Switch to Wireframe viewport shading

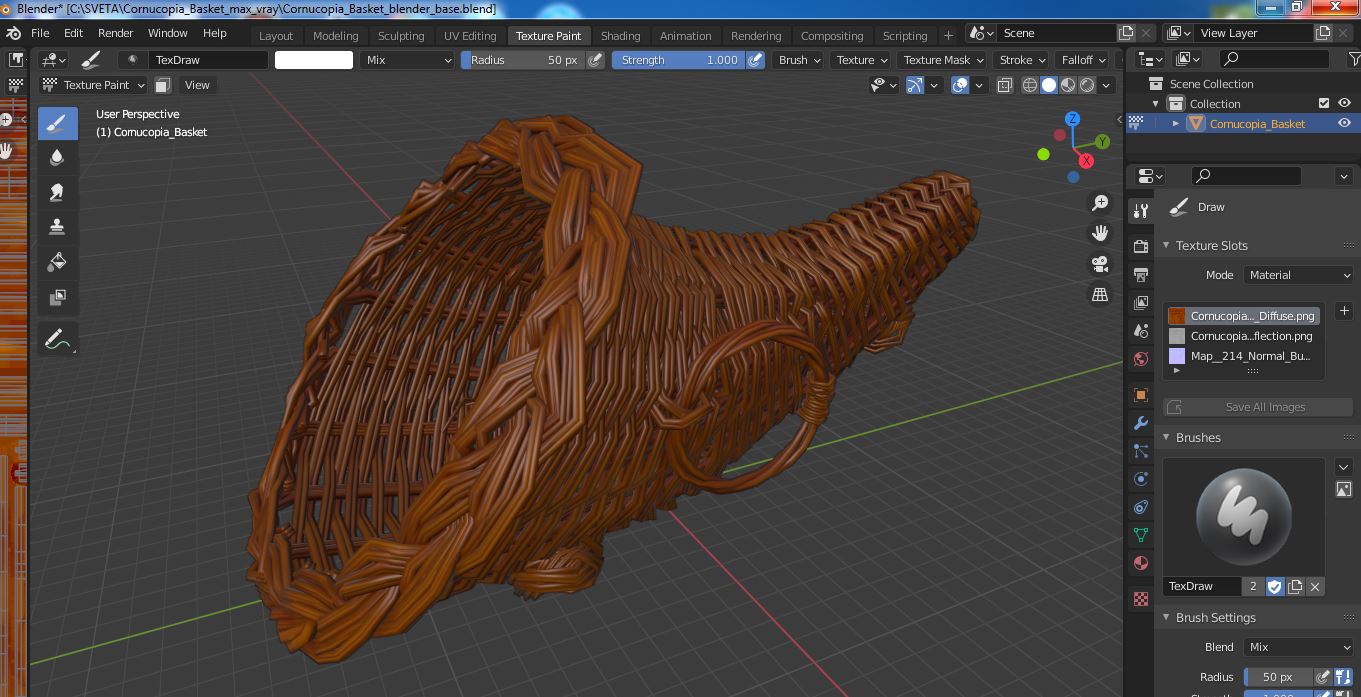(1030, 85)
